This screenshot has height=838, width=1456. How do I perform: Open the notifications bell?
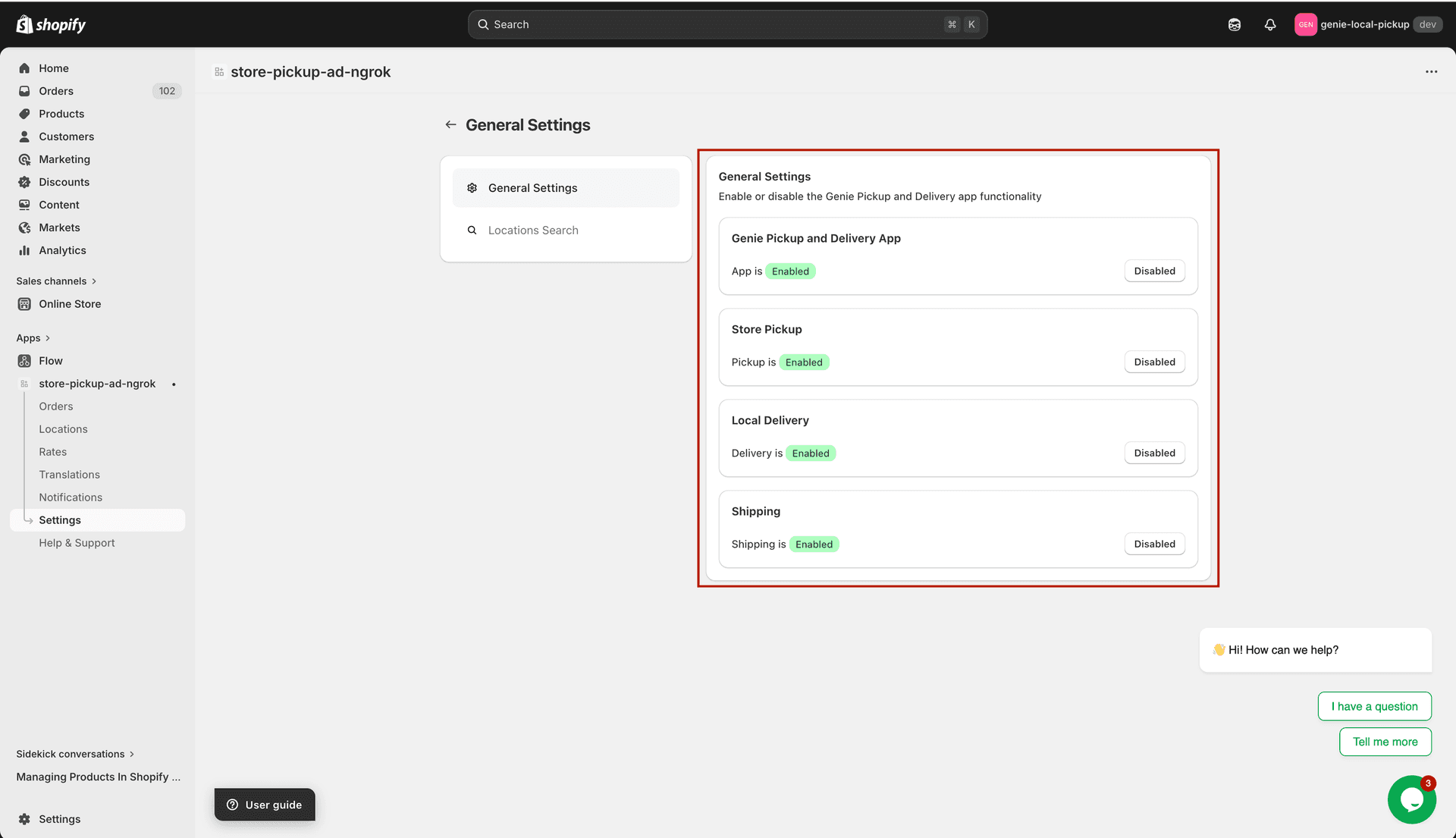(x=1270, y=24)
